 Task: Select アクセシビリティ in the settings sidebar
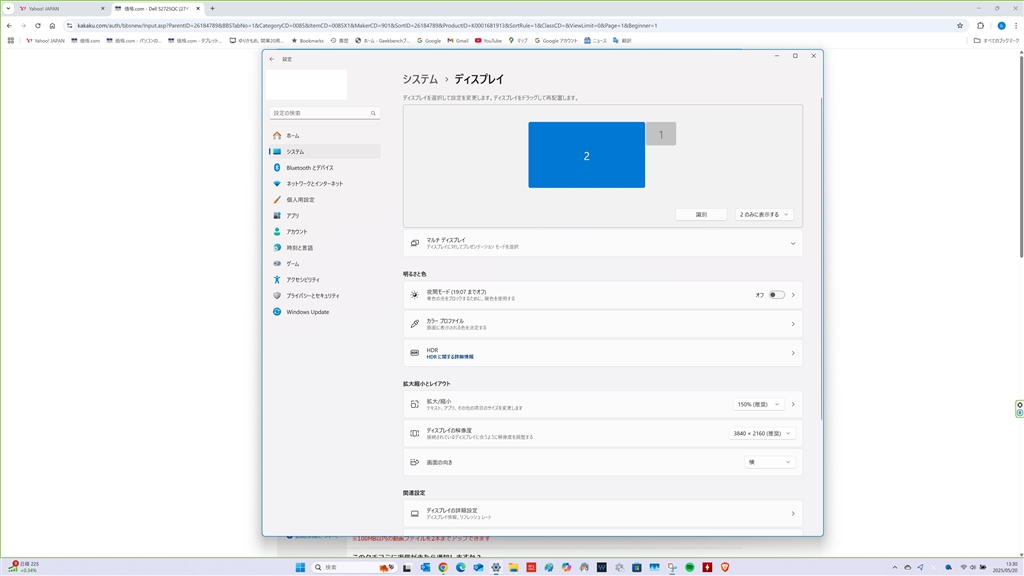[303, 280]
